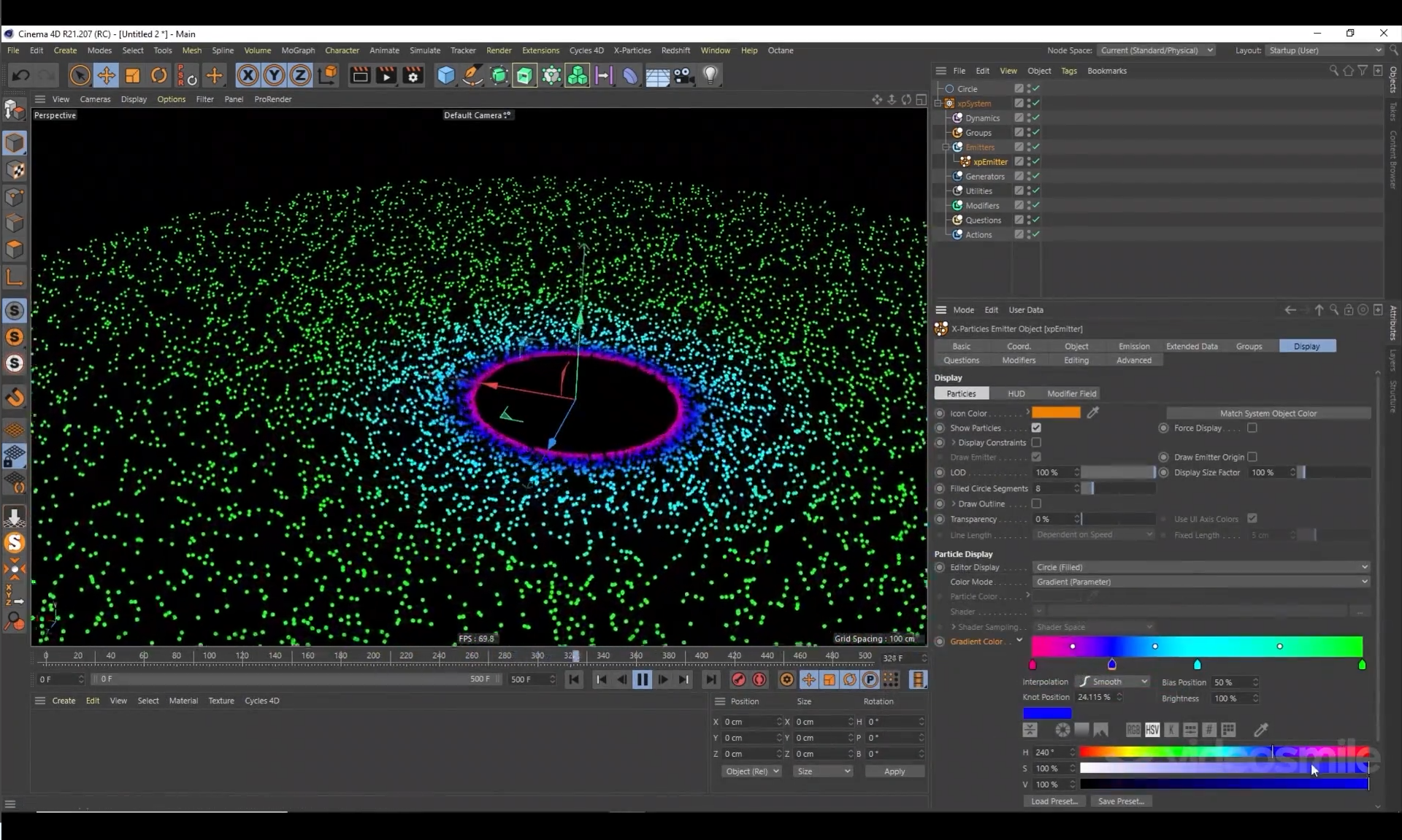Pause the timeline playback
The image size is (1402, 840).
click(642, 679)
